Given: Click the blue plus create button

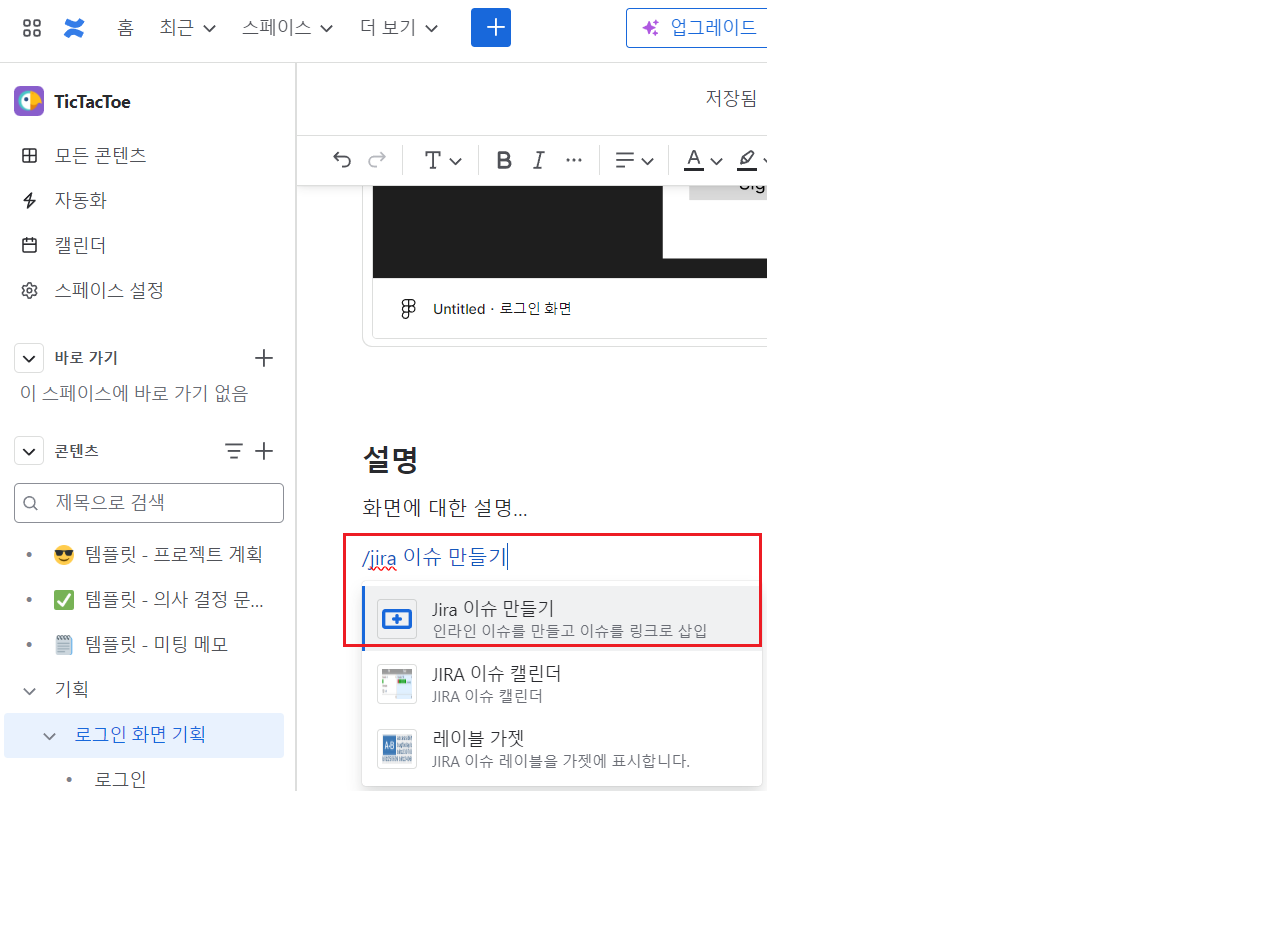Looking at the screenshot, I should (491, 28).
